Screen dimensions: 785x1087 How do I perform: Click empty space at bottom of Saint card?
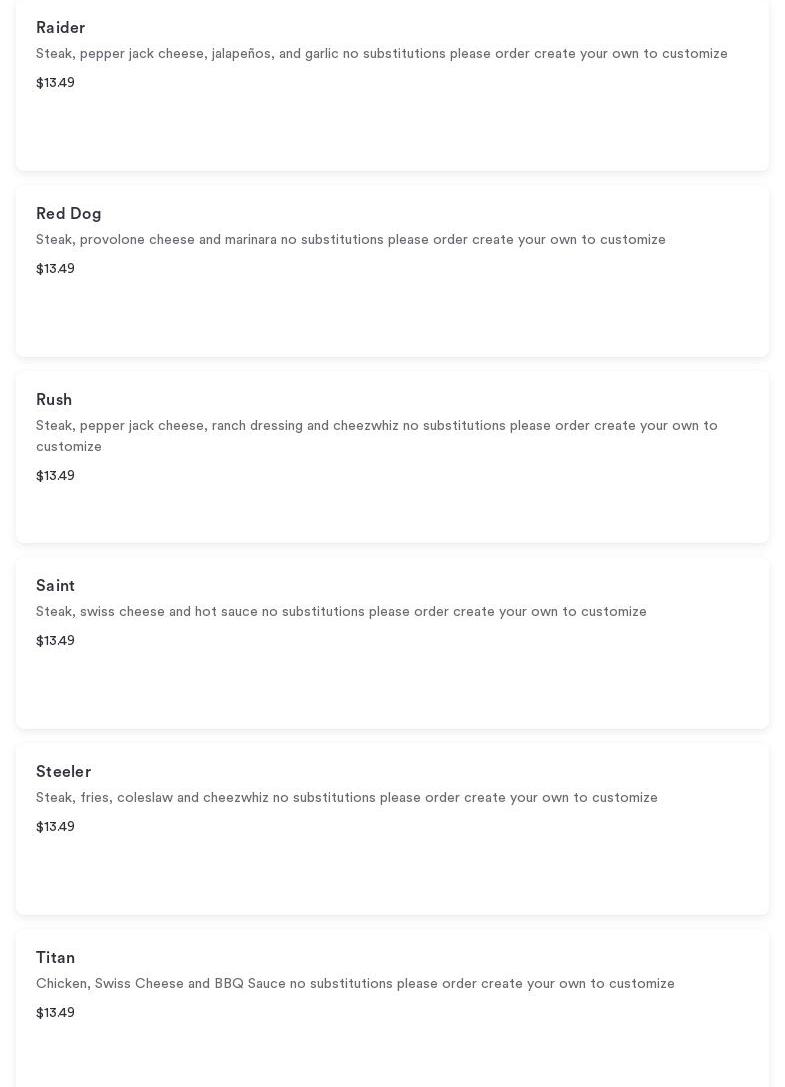pyautogui.click(x=392, y=693)
